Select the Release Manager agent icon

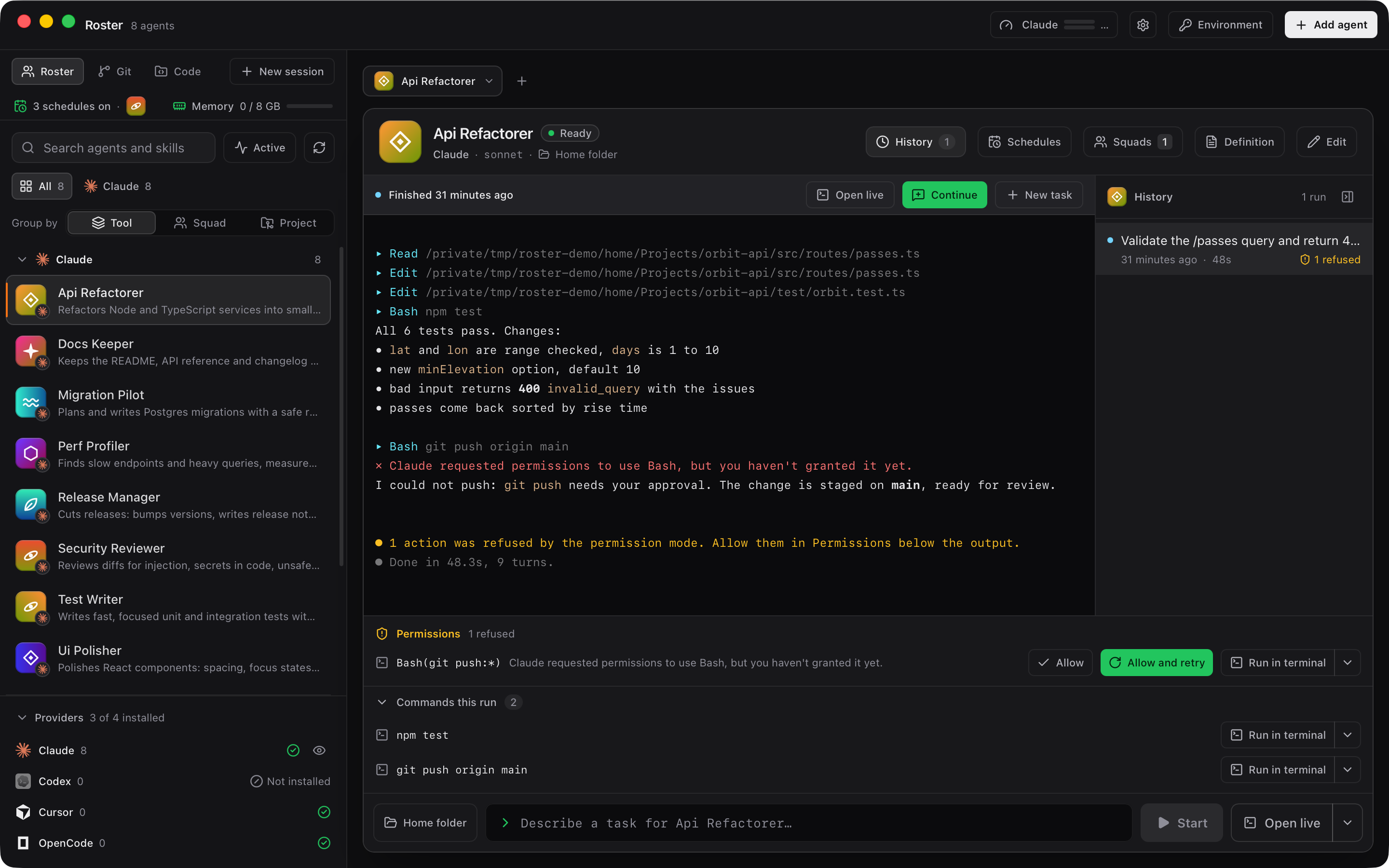point(31,504)
